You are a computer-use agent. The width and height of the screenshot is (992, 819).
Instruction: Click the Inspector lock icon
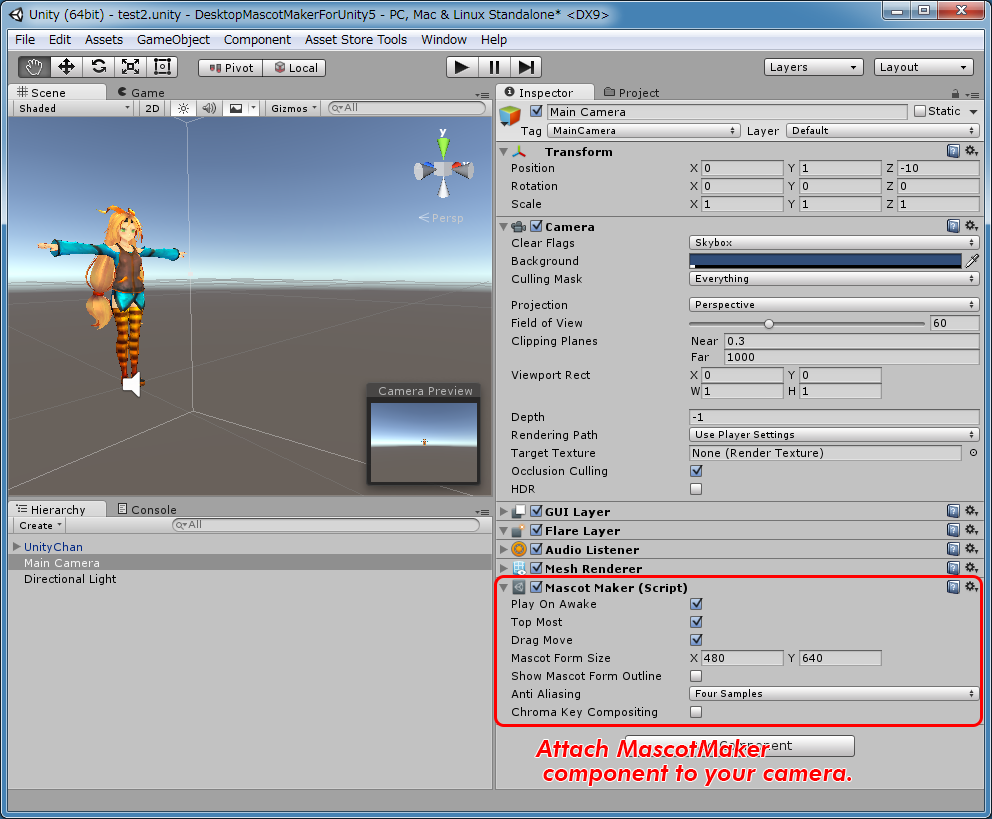pos(955,94)
